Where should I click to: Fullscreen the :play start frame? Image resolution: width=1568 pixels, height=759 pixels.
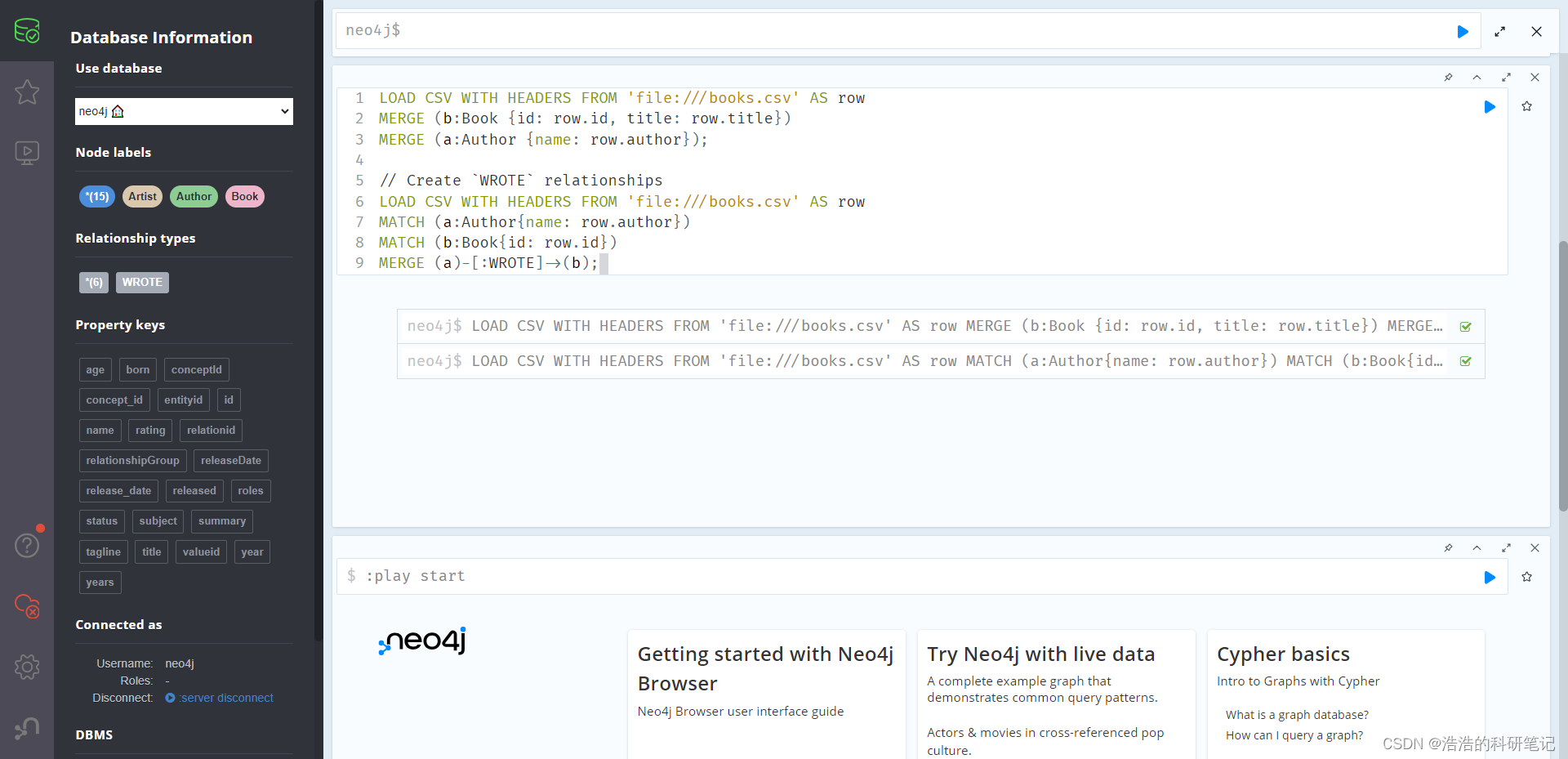[x=1506, y=547]
